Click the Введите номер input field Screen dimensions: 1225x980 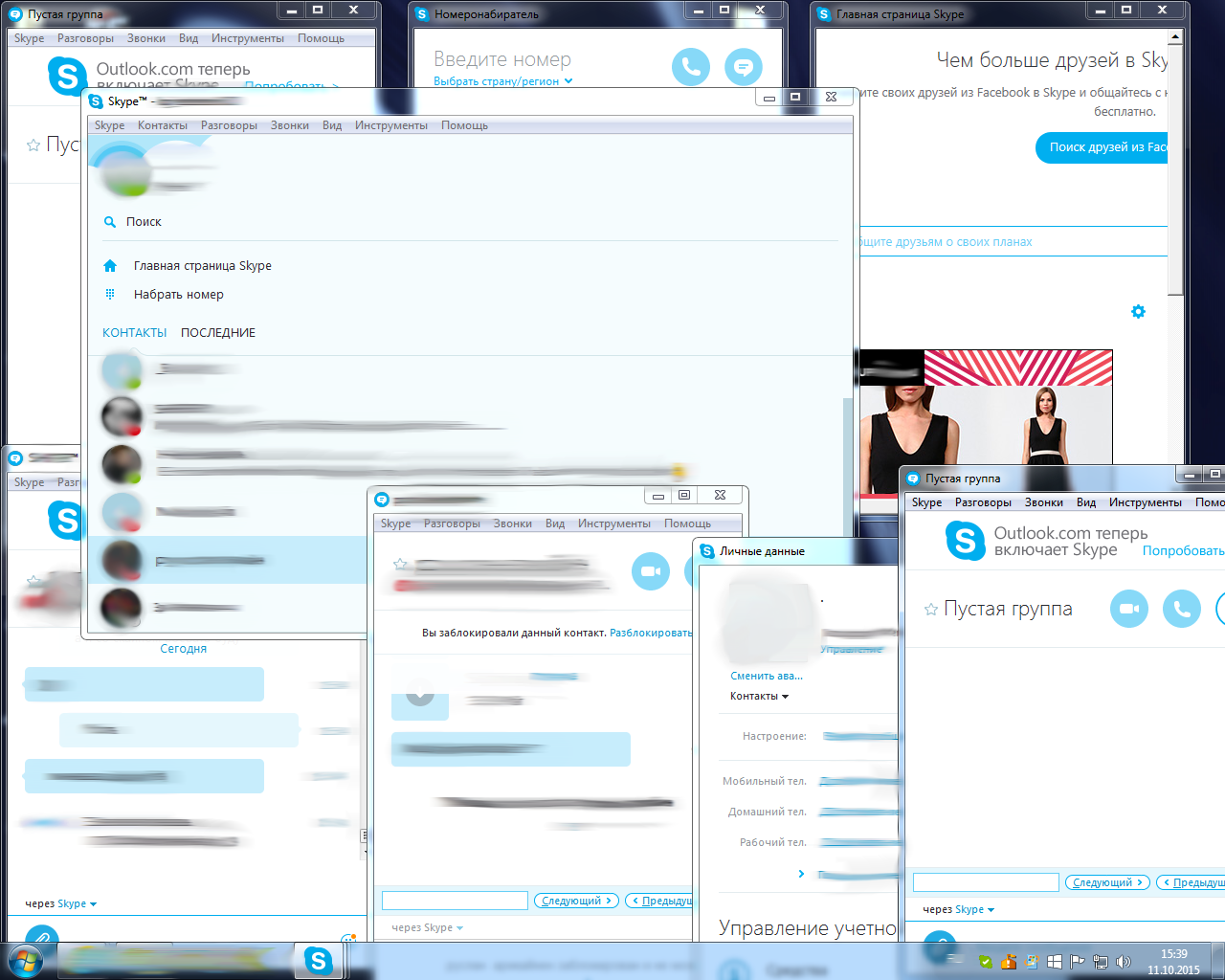click(501, 59)
